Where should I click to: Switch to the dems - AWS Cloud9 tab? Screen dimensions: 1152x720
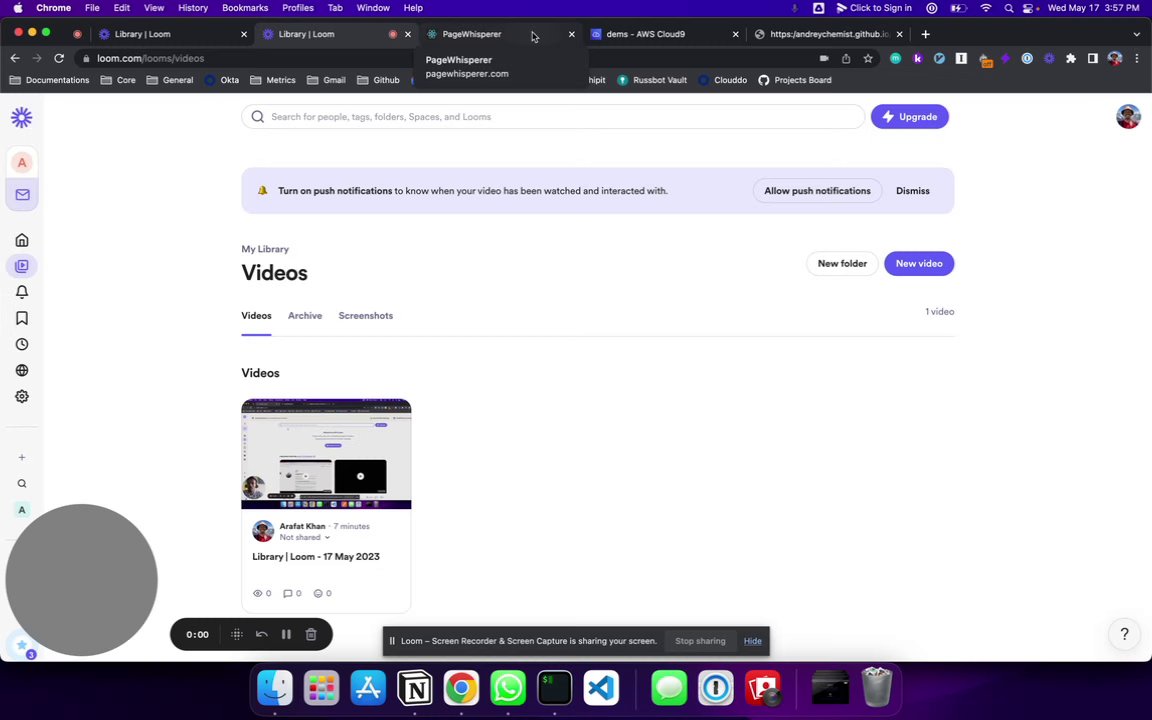665,34
